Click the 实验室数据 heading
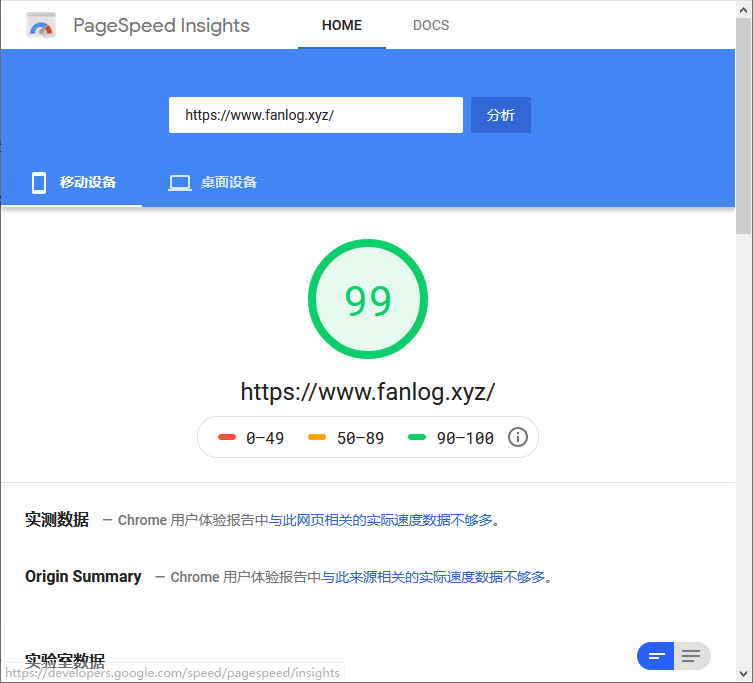 pos(65,661)
